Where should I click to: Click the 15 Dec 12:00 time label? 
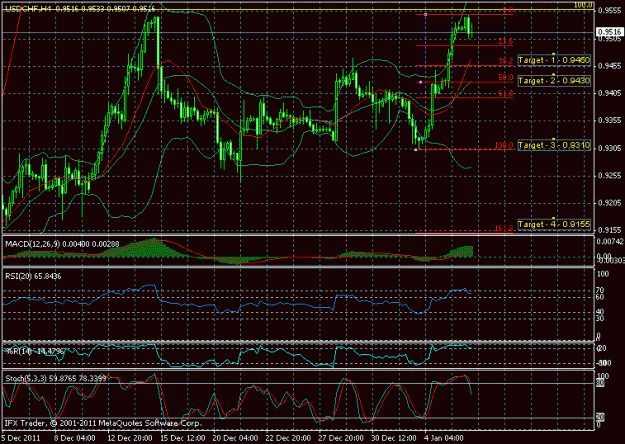point(182,438)
